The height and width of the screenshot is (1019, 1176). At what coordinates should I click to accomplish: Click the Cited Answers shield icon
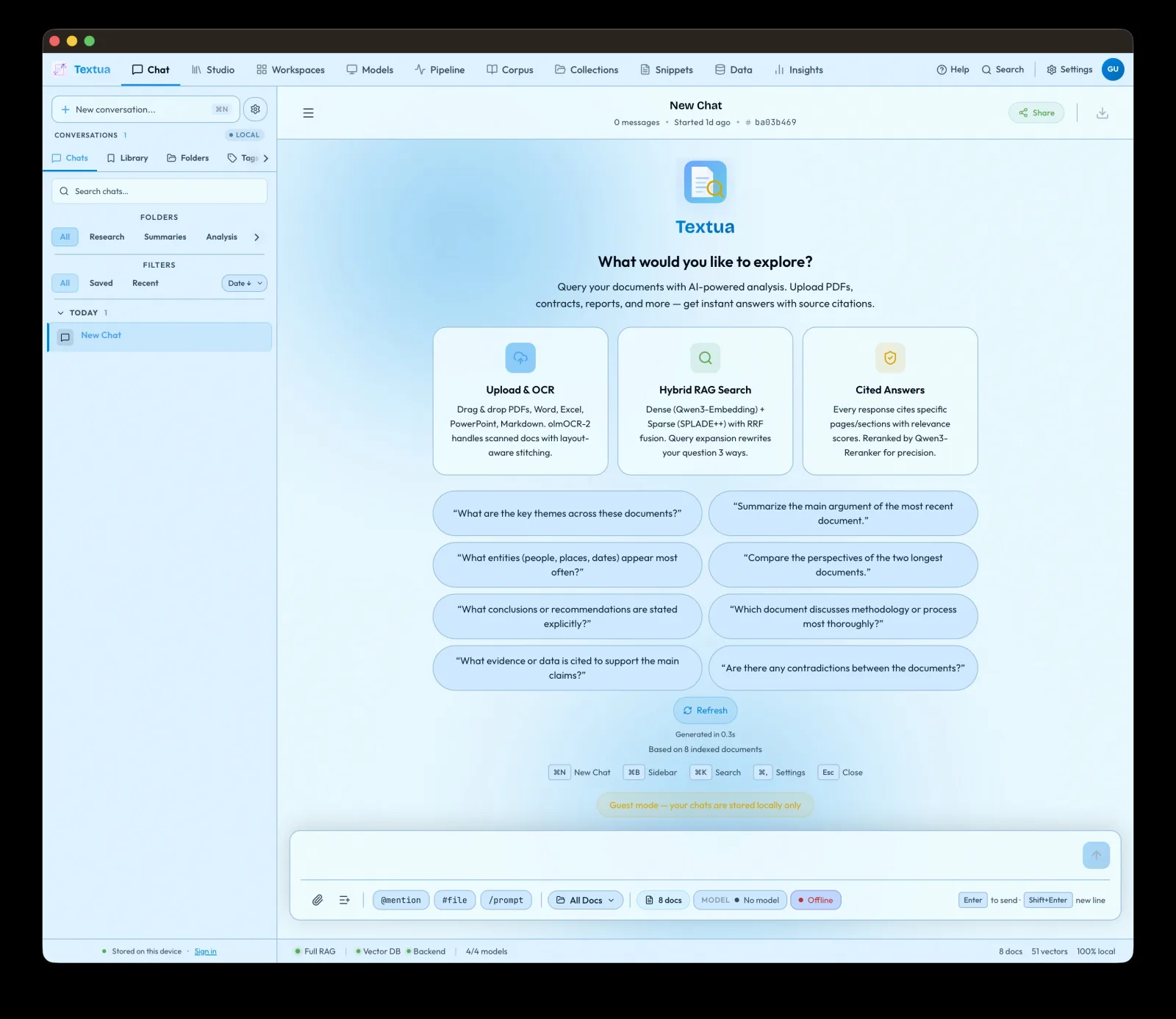coord(890,358)
